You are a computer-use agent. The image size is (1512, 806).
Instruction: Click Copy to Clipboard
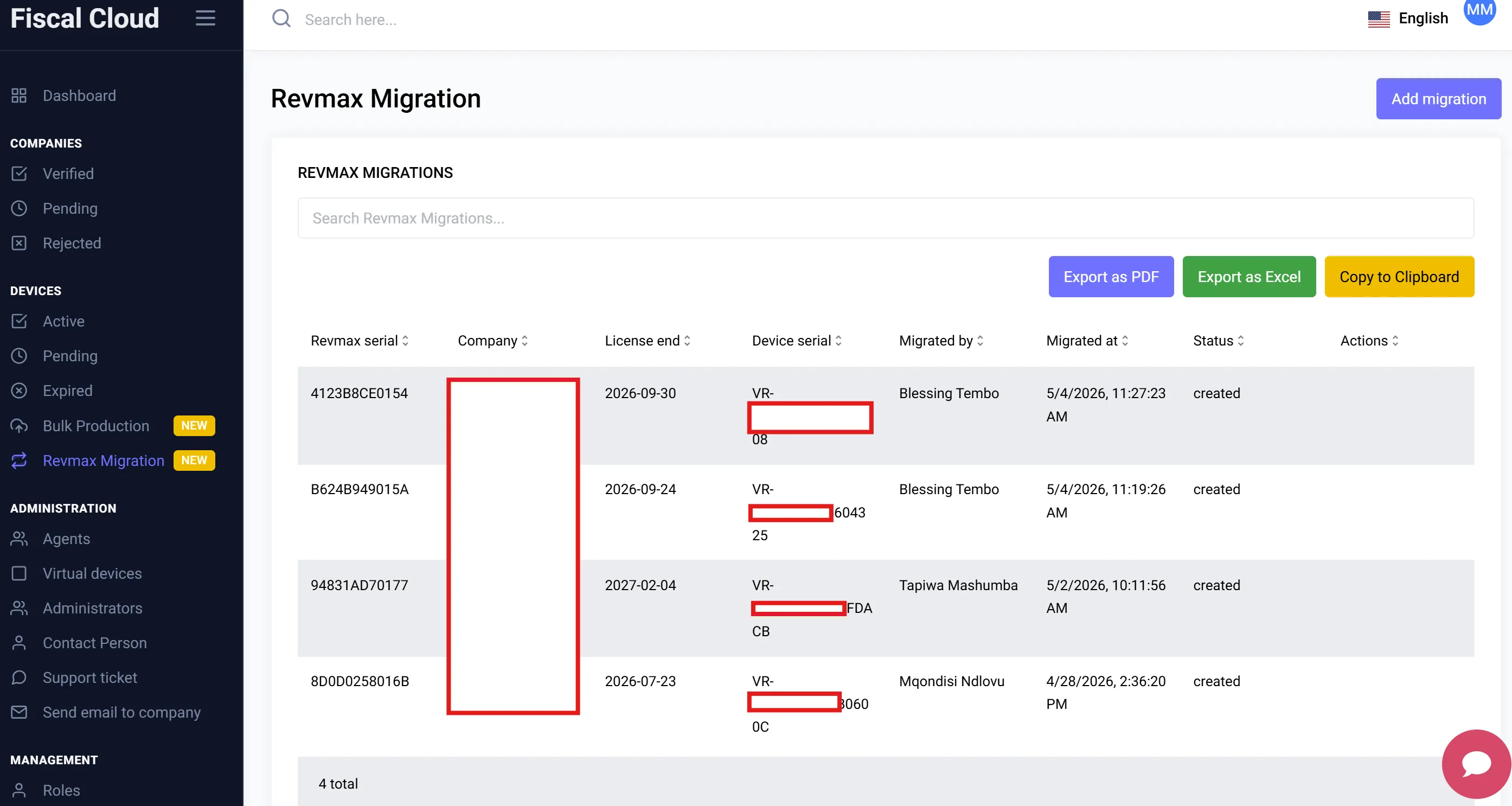[x=1399, y=276]
